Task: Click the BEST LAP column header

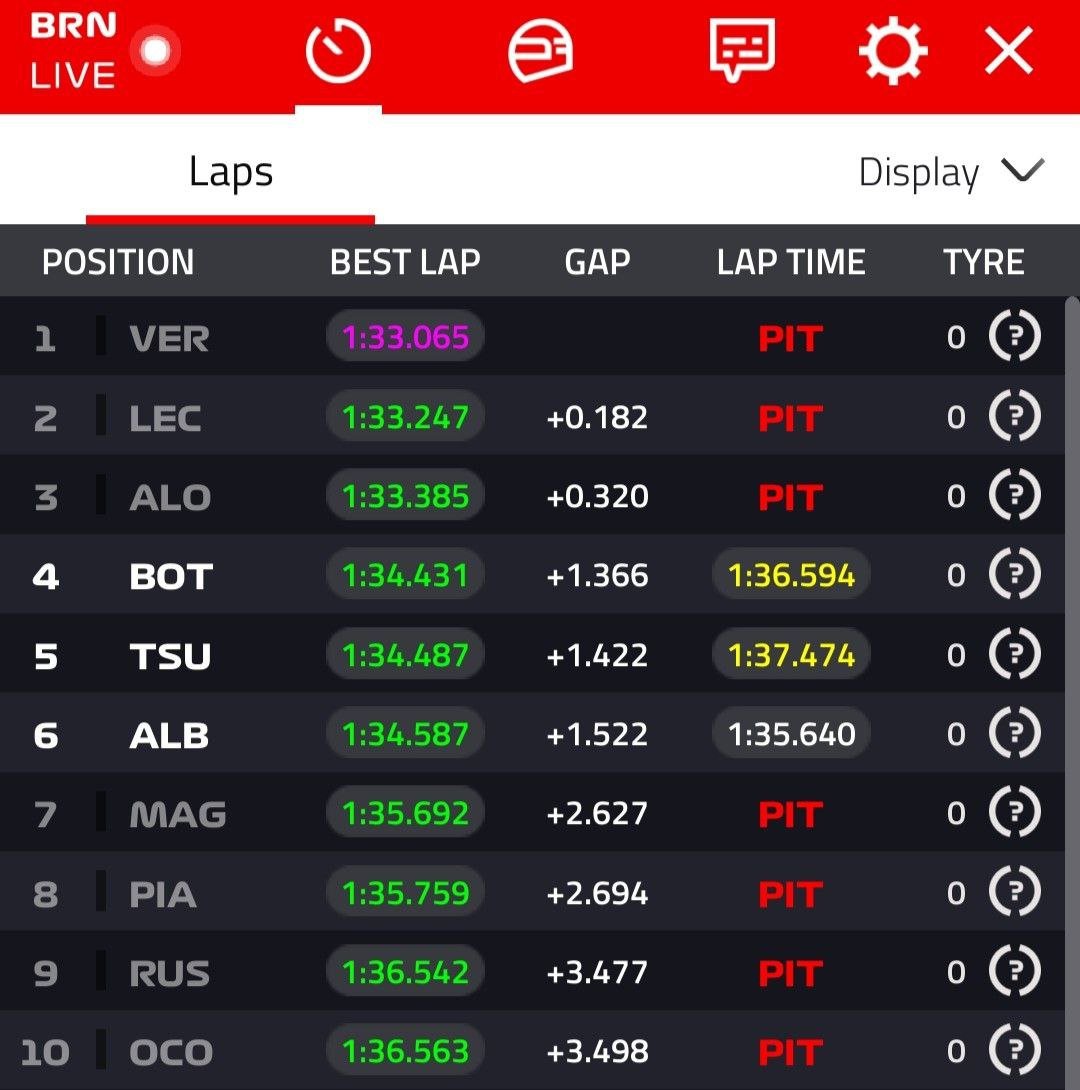Action: (x=405, y=262)
